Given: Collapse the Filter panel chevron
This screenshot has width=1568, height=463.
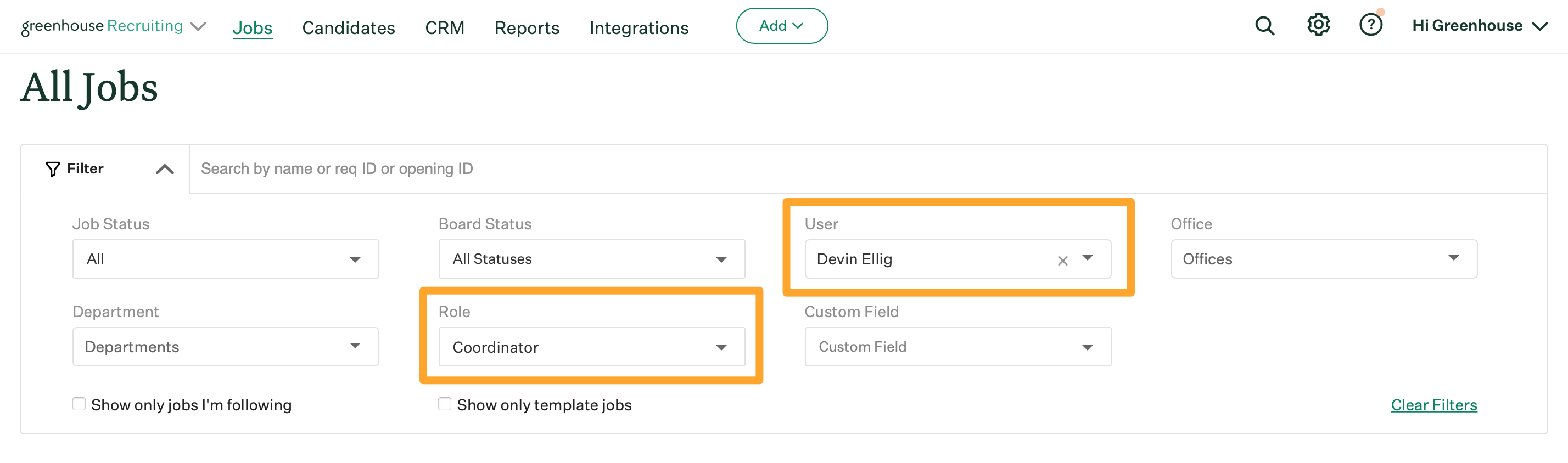Looking at the screenshot, I should 164,169.
